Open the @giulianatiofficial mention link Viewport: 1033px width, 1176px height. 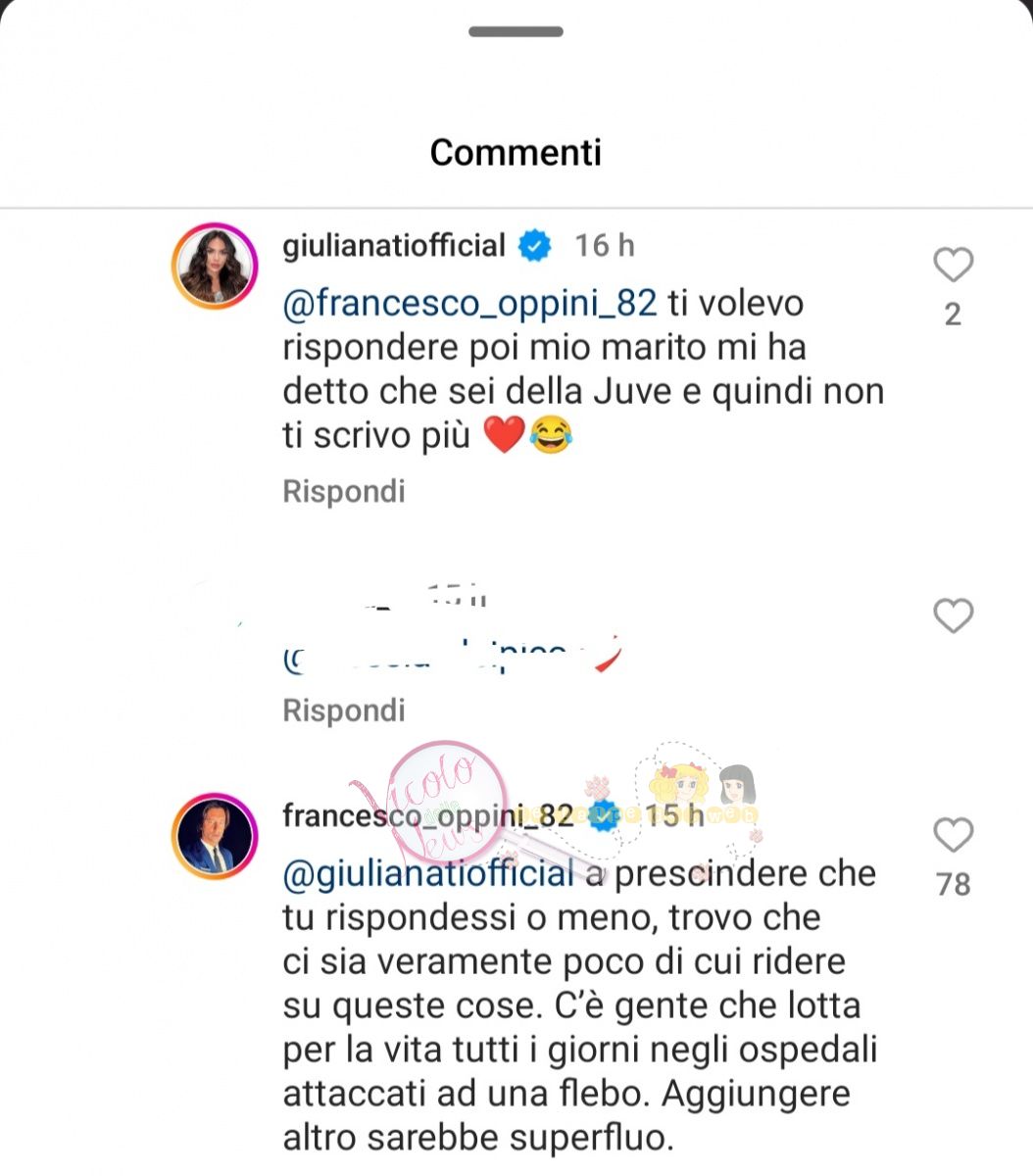click(428, 874)
